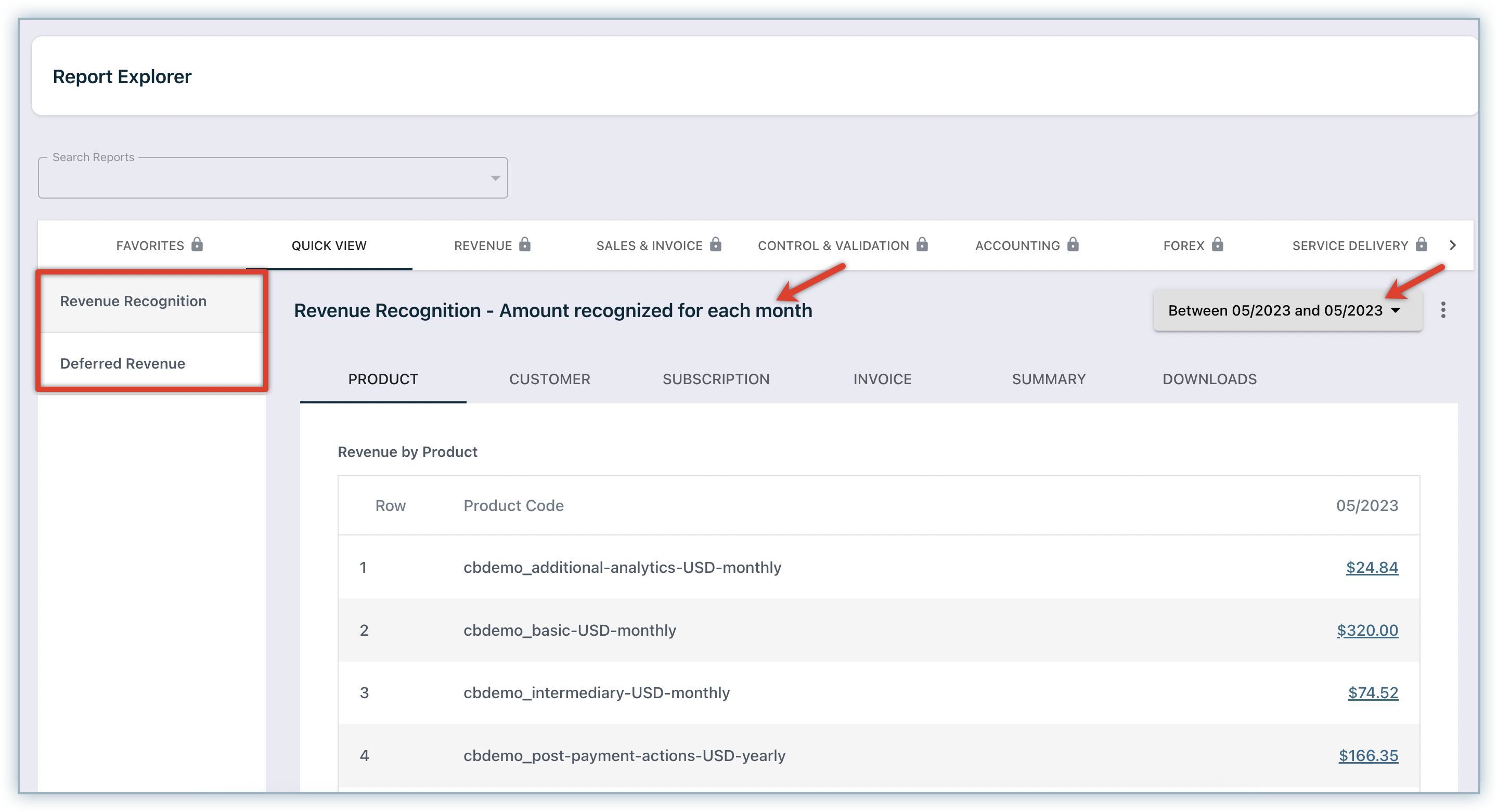Open the Summary sub-tab
Screen dimensions: 1498x812
[1049, 379]
